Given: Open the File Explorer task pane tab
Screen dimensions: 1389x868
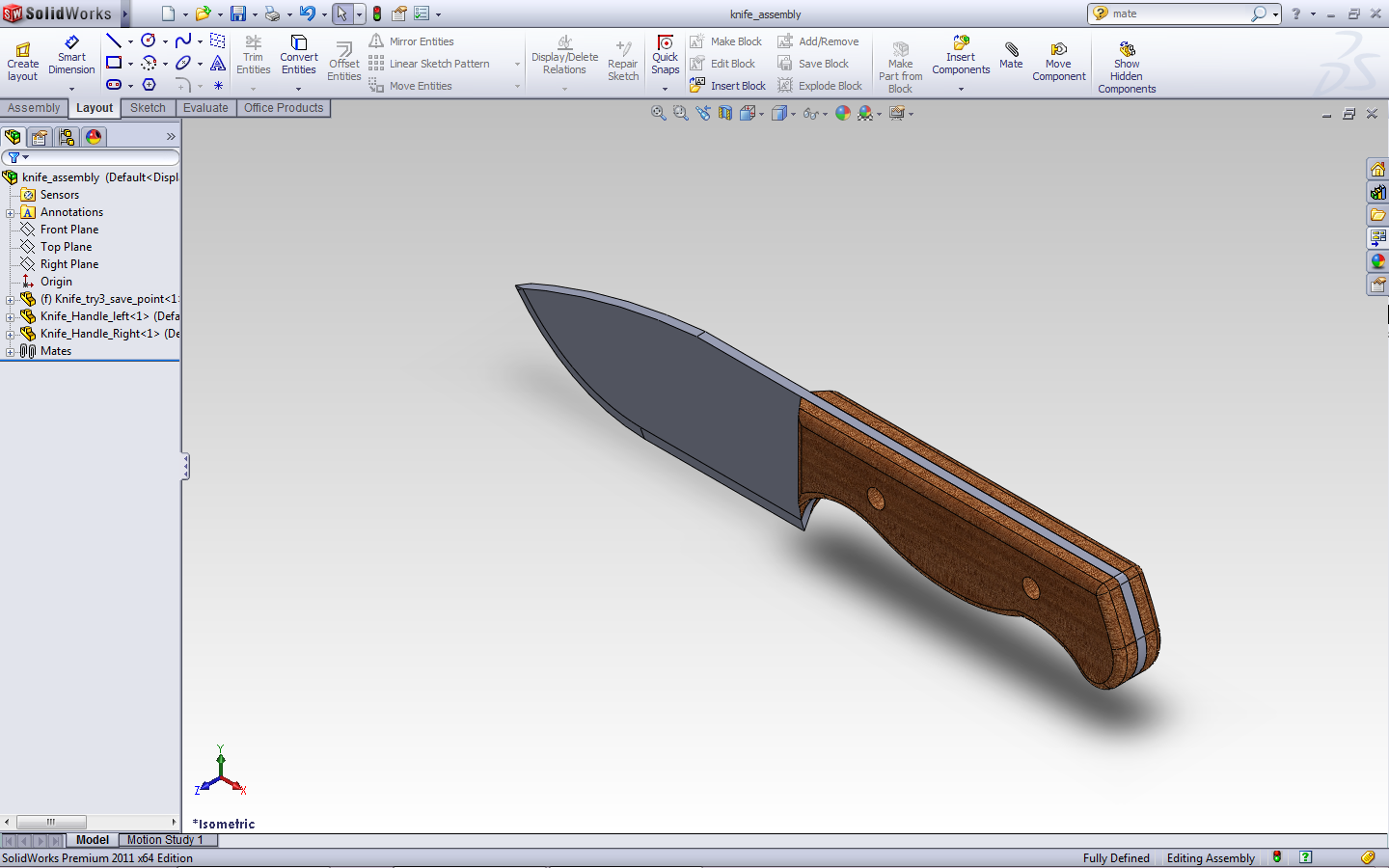Looking at the screenshot, I should click(x=1377, y=215).
